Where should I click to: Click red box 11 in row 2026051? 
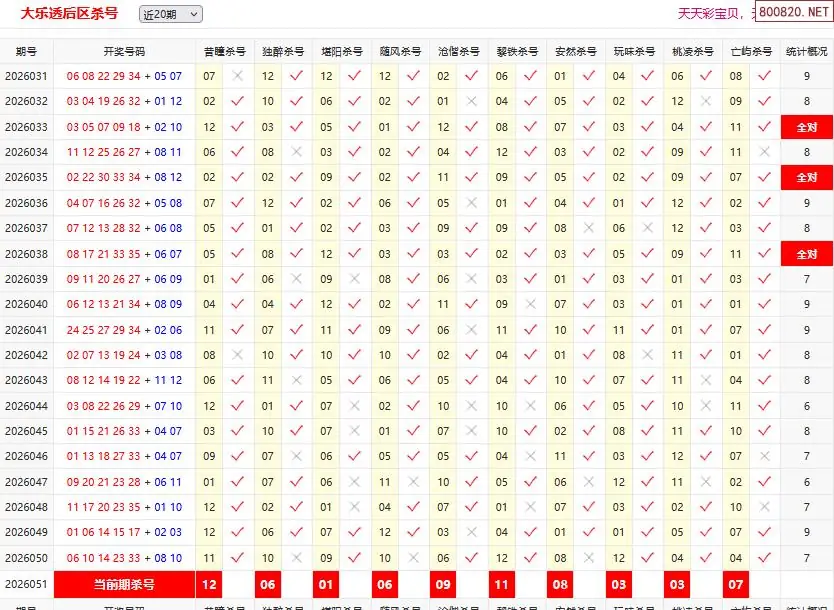point(502,584)
